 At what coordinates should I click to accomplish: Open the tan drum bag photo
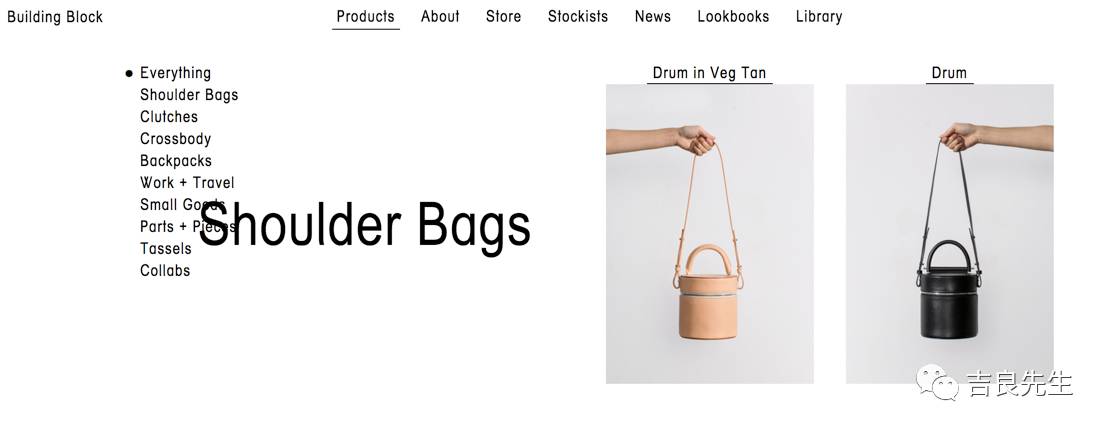pos(709,234)
